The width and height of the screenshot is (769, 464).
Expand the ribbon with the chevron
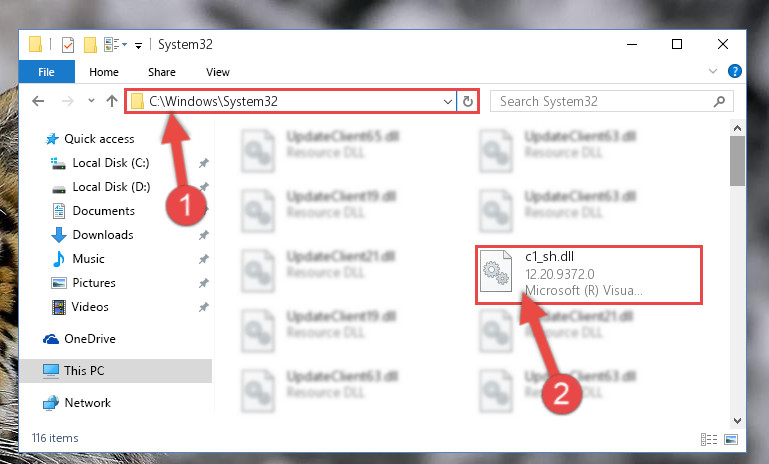[x=713, y=72]
